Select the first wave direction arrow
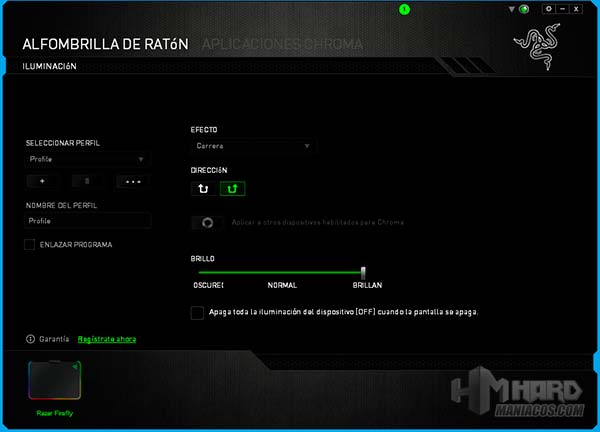The width and height of the screenshot is (600, 432). (203, 189)
